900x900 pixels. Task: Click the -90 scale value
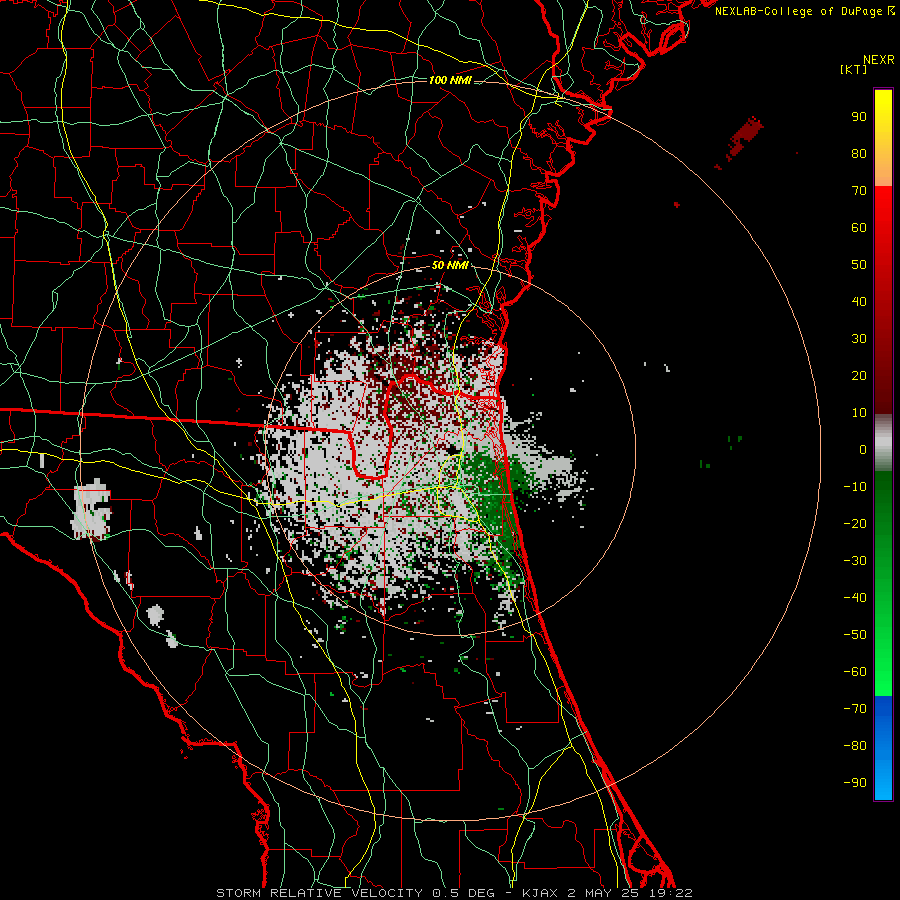pos(855,783)
